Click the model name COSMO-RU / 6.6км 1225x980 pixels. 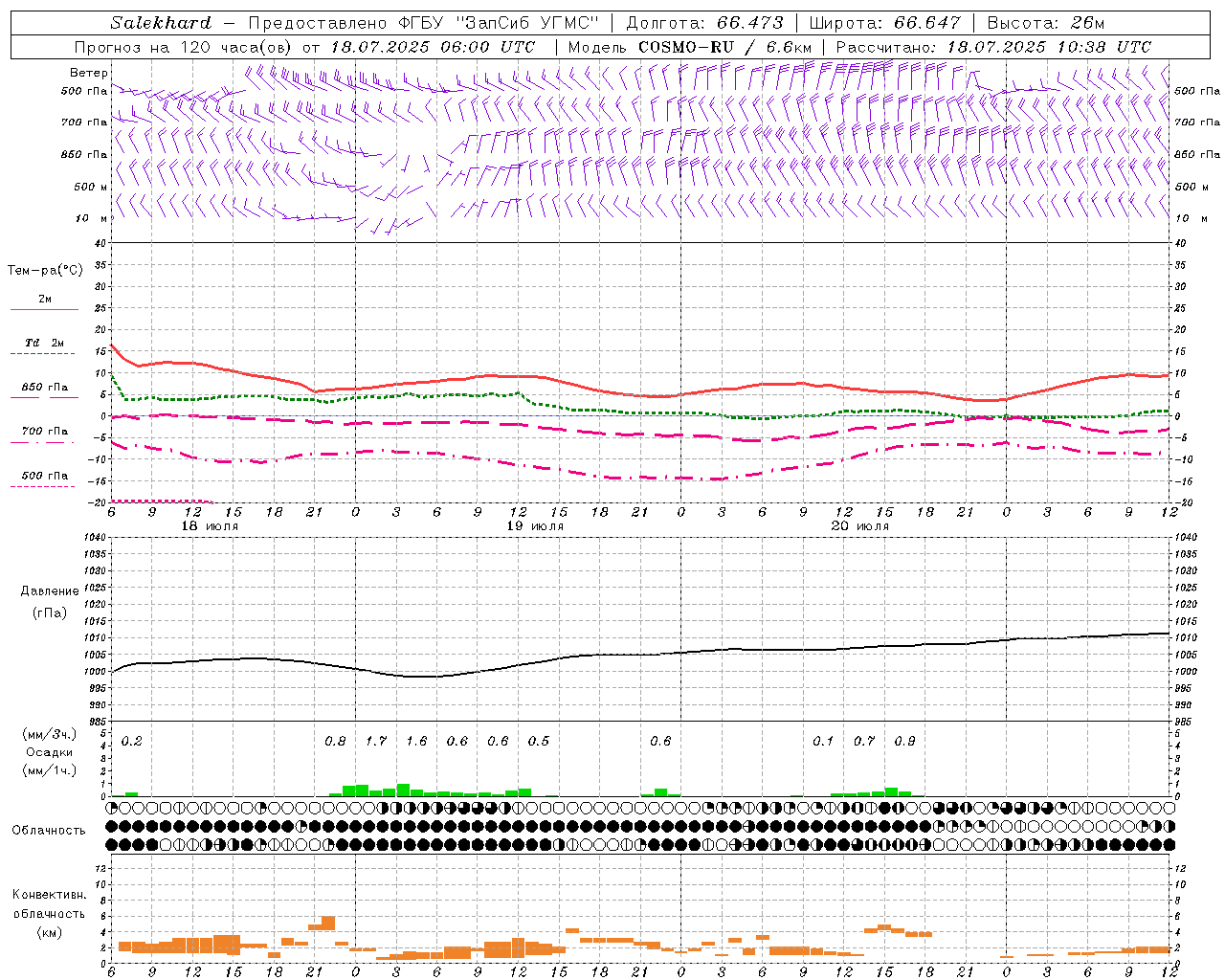[x=724, y=47]
